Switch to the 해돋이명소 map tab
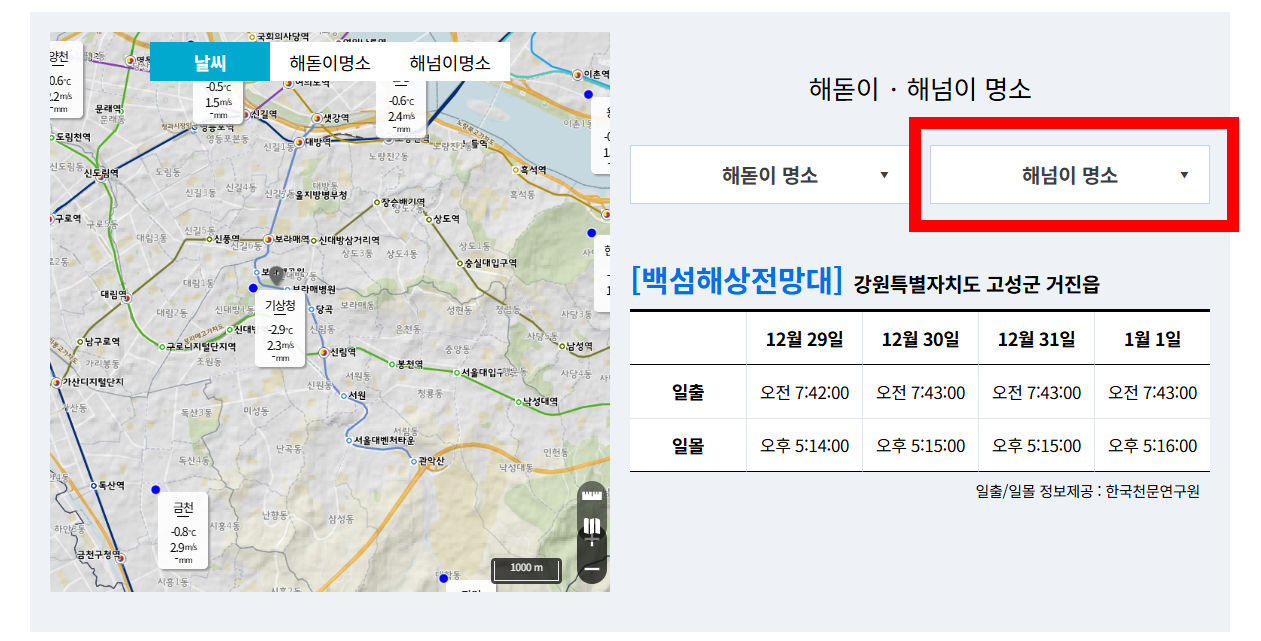The height and width of the screenshot is (641, 1261). point(330,62)
